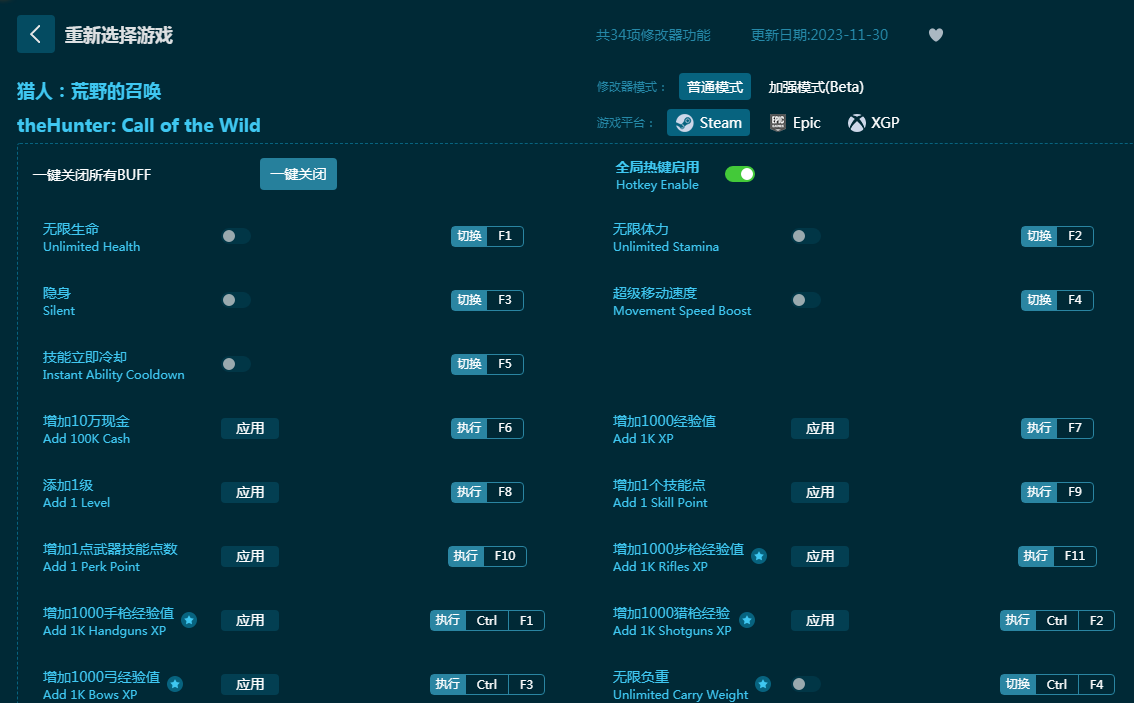This screenshot has width=1134, height=703.
Task: Apply Add 1K Bows XP
Action: point(250,684)
